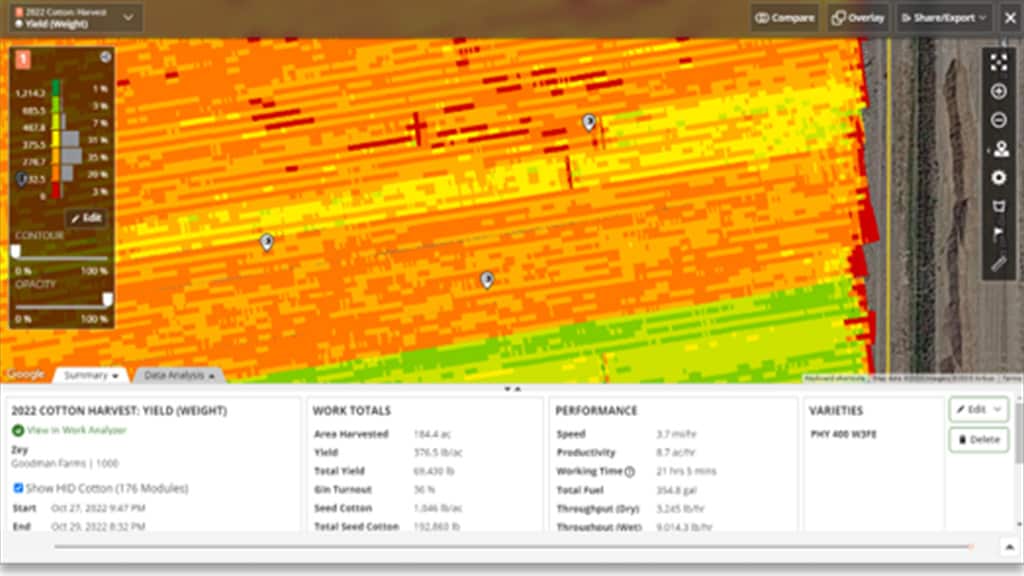Toggle Show HID Cotton checkbox
Image resolution: width=1024 pixels, height=576 pixels.
coord(18,488)
